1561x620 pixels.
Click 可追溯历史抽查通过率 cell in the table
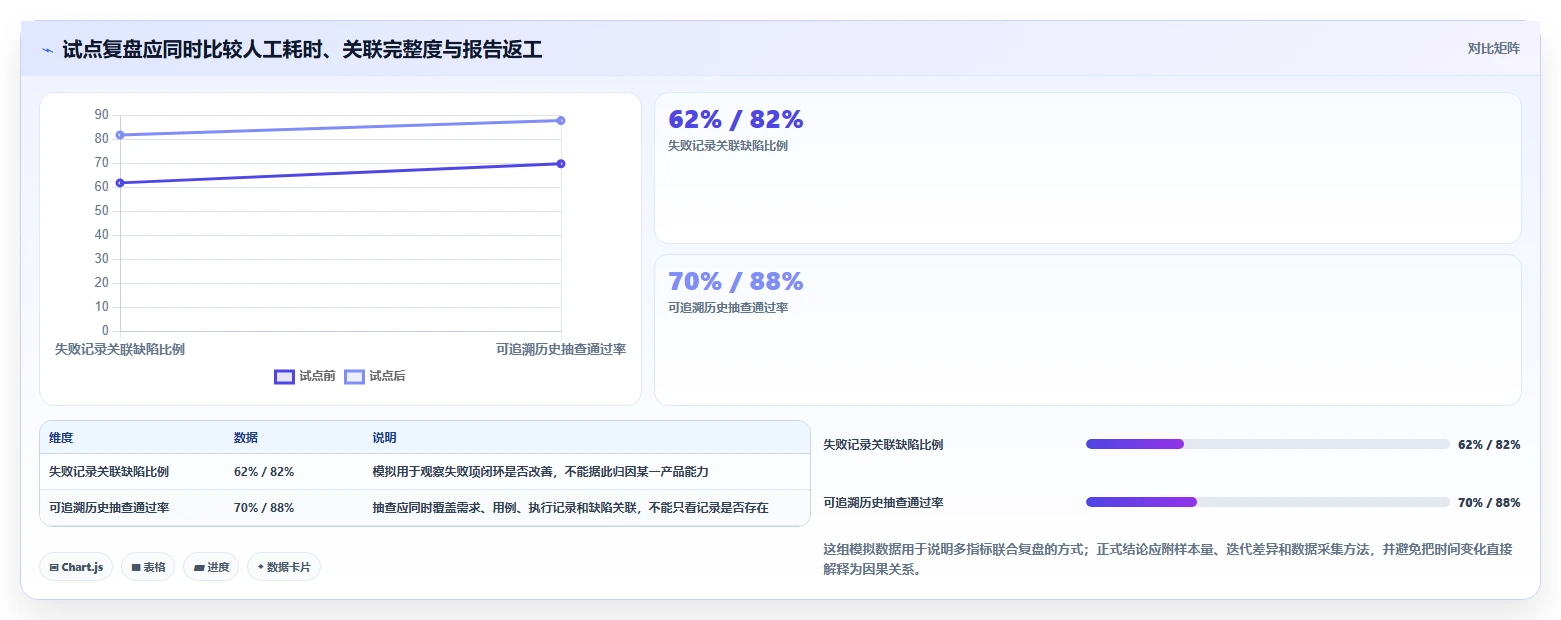[109, 508]
